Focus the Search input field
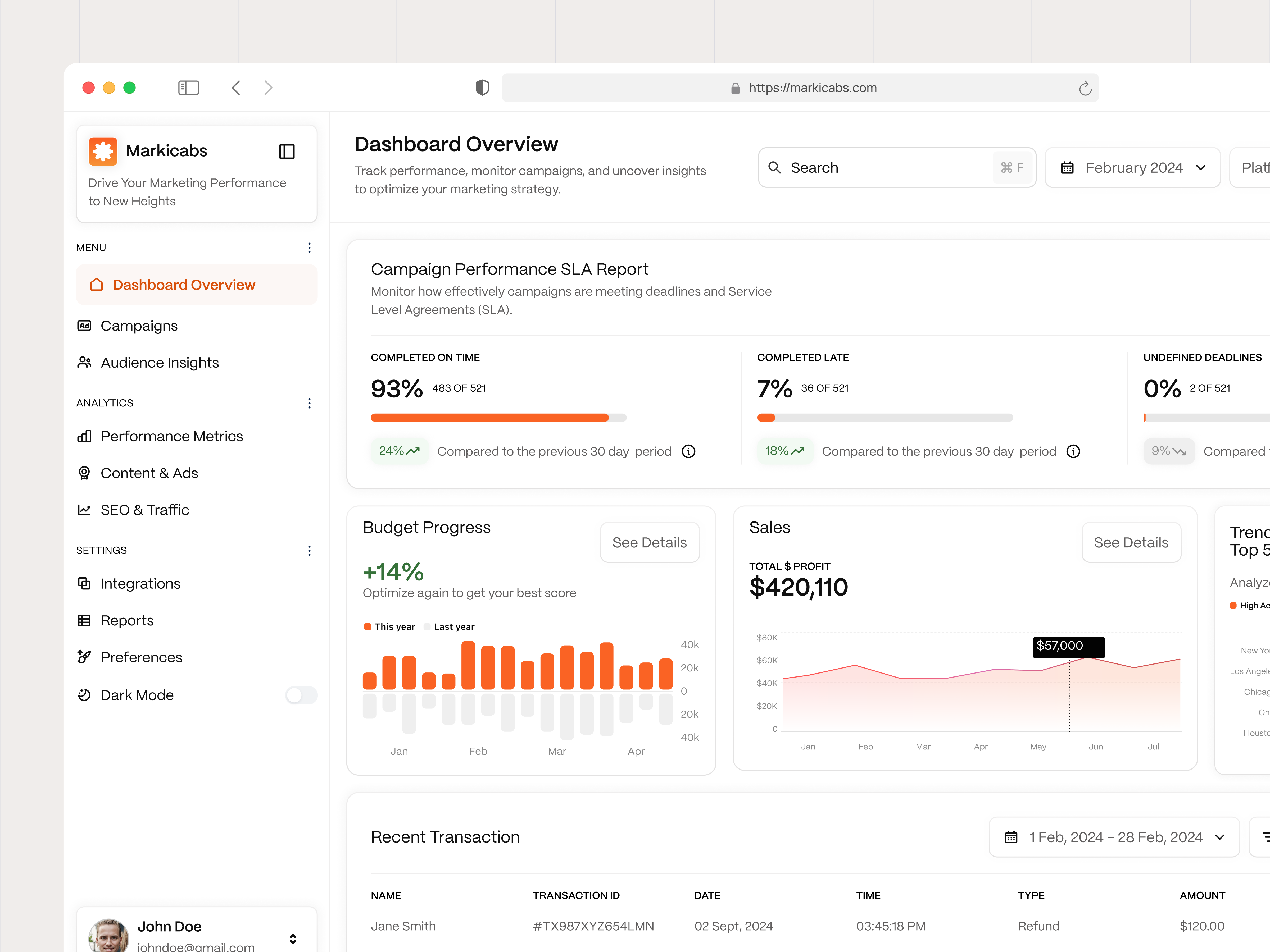The image size is (1270, 952). pyautogui.click(x=897, y=168)
